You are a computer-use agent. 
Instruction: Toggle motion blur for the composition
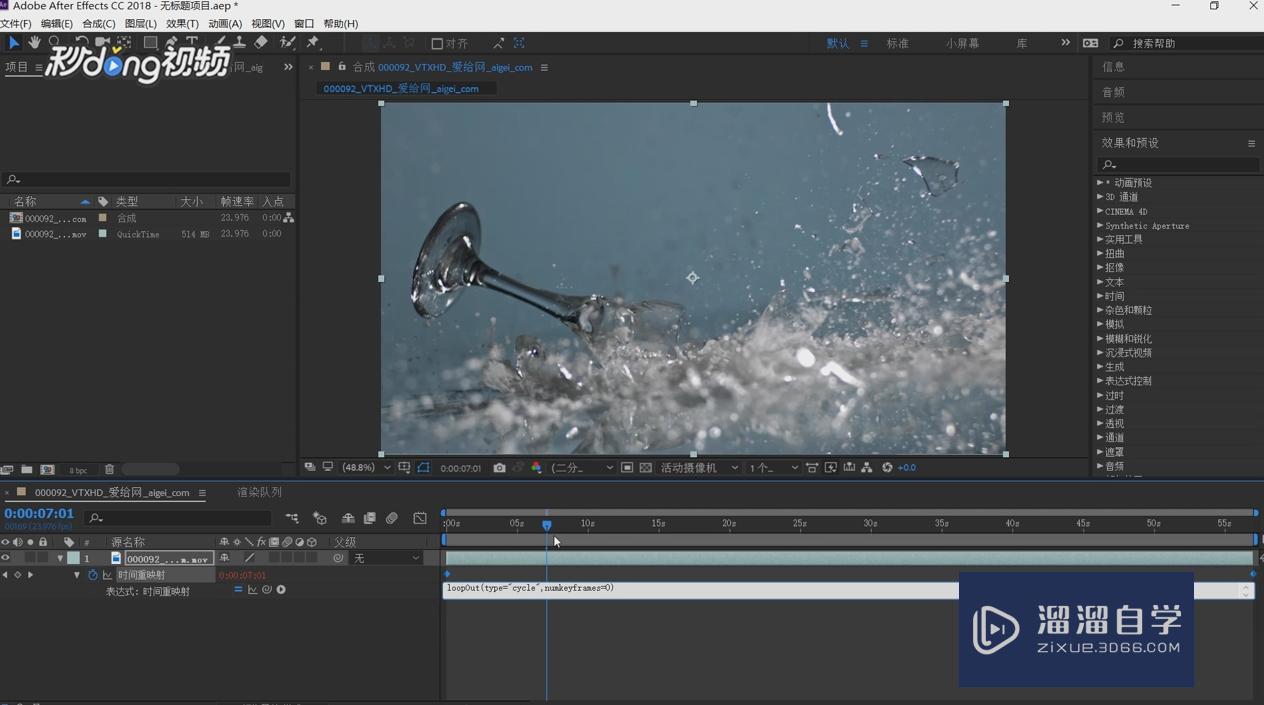(x=392, y=518)
